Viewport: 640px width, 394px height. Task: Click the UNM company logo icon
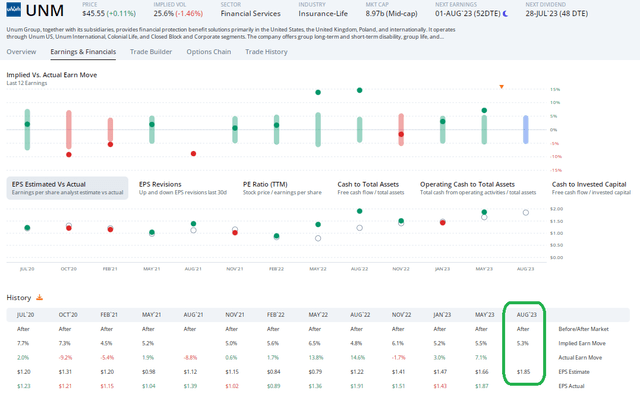pos(13,9)
